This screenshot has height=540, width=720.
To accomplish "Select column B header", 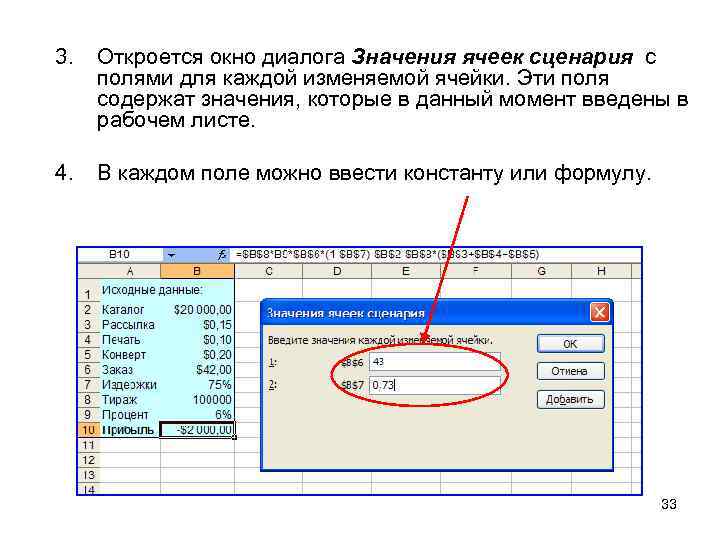I will tap(197, 271).
